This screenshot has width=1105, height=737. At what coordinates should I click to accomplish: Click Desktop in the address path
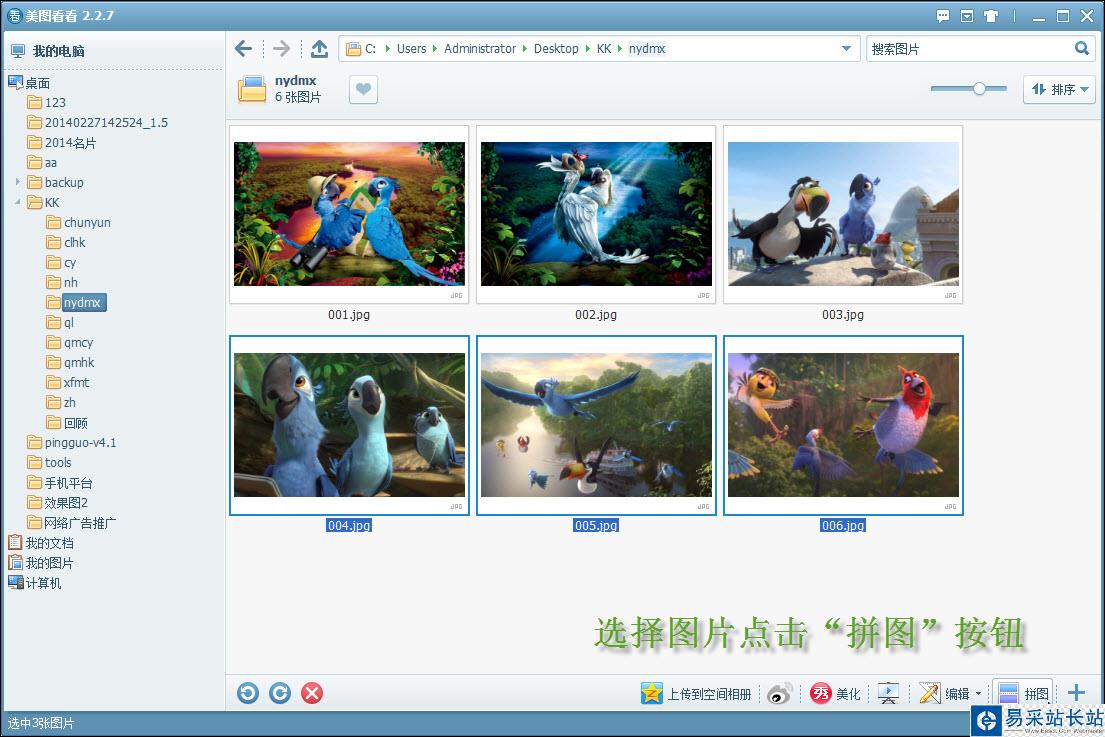[x=556, y=49]
